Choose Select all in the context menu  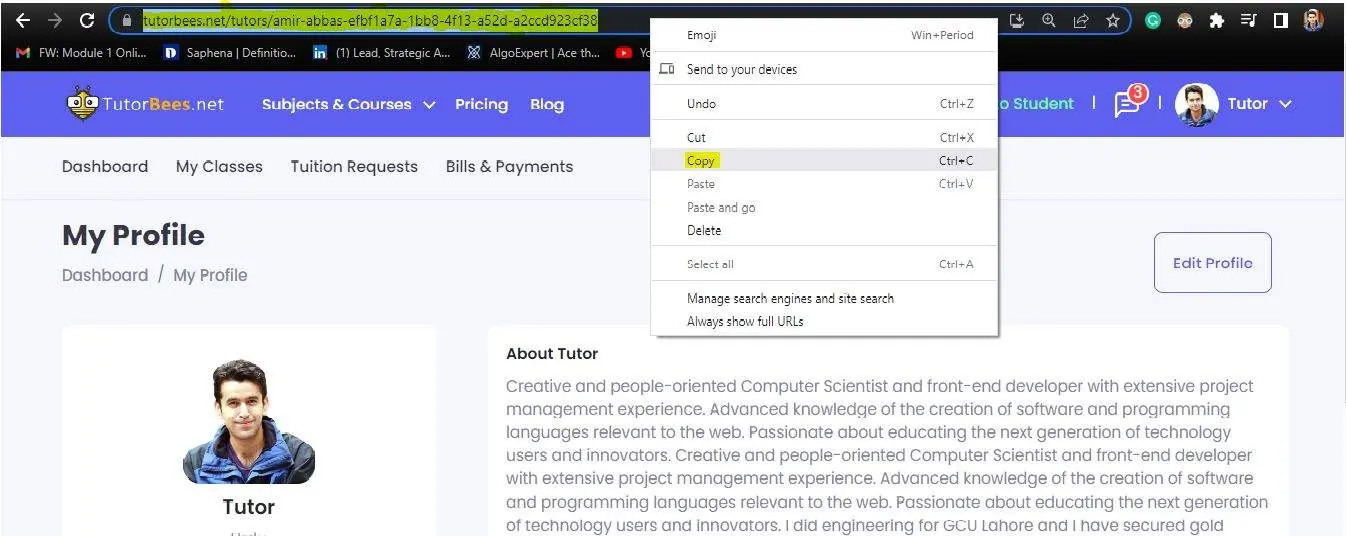pos(710,264)
